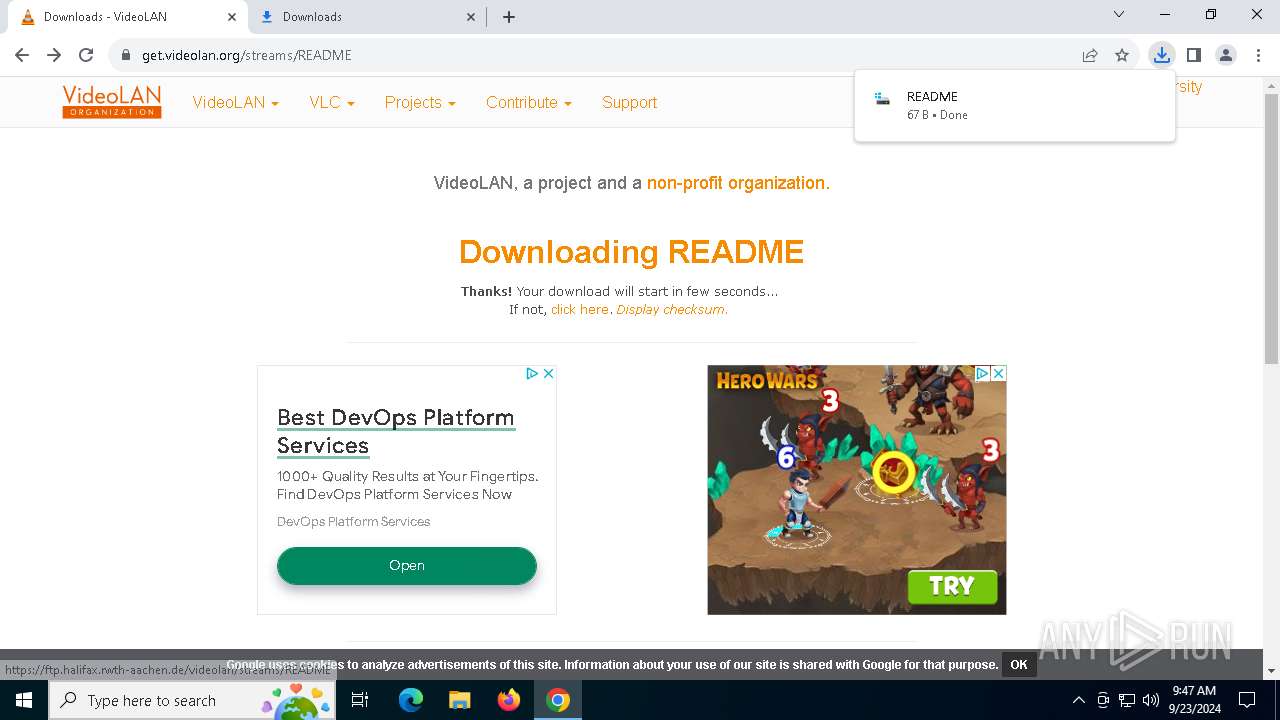Screen dimensions: 1280x720
Task: Expand Contribute dropdown menu
Action: pos(528,102)
